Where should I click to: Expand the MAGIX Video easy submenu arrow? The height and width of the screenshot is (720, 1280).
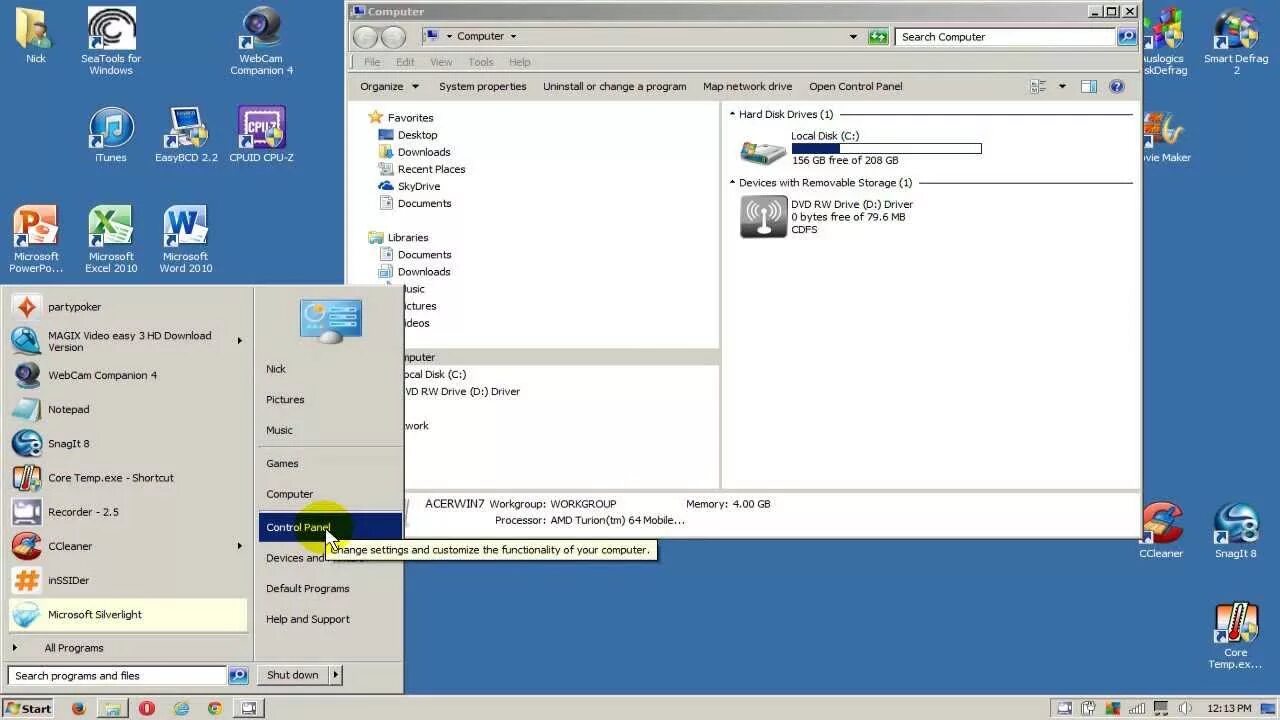point(239,341)
